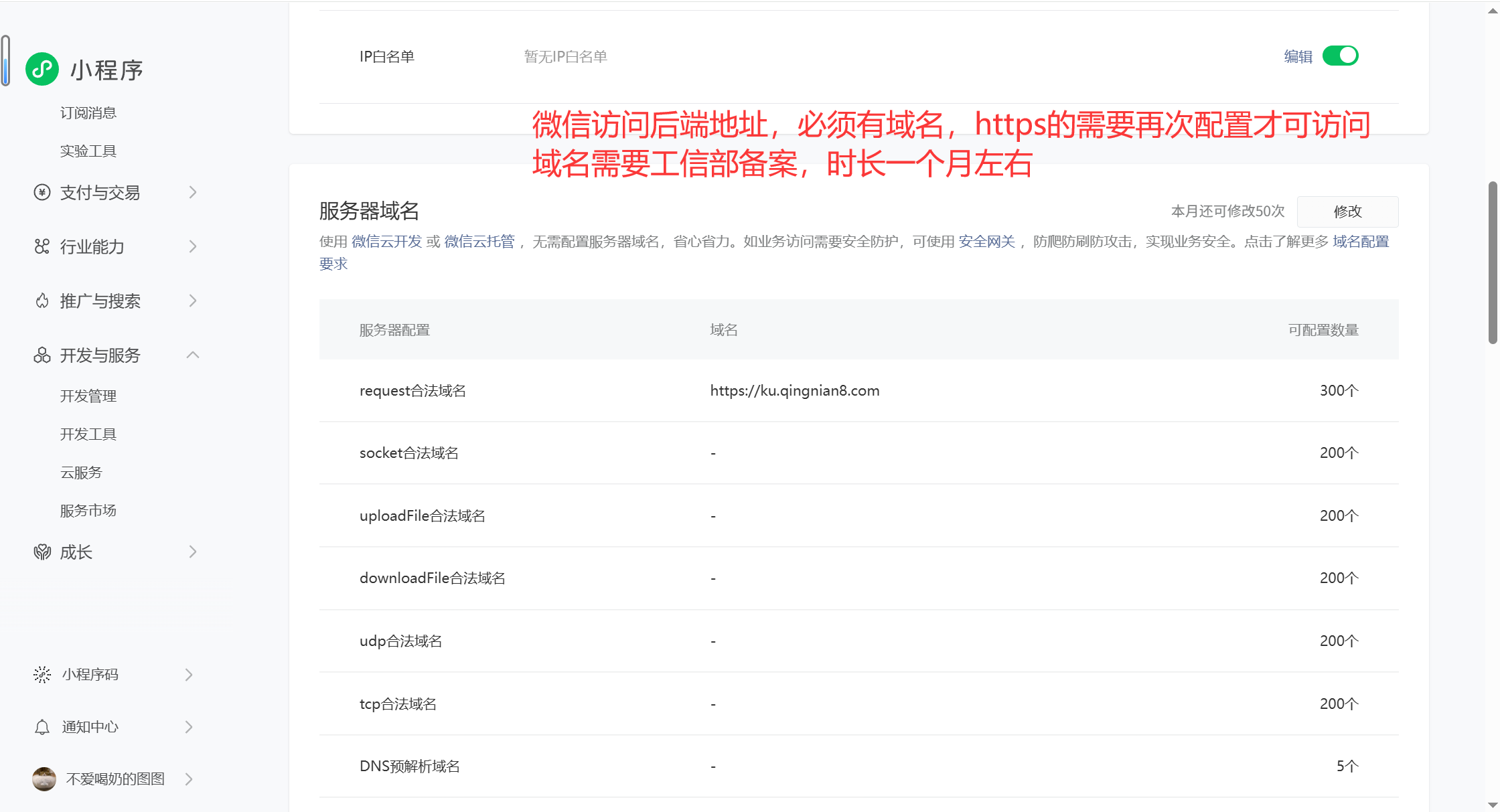Expand the 成长 menu chevron

193,552
